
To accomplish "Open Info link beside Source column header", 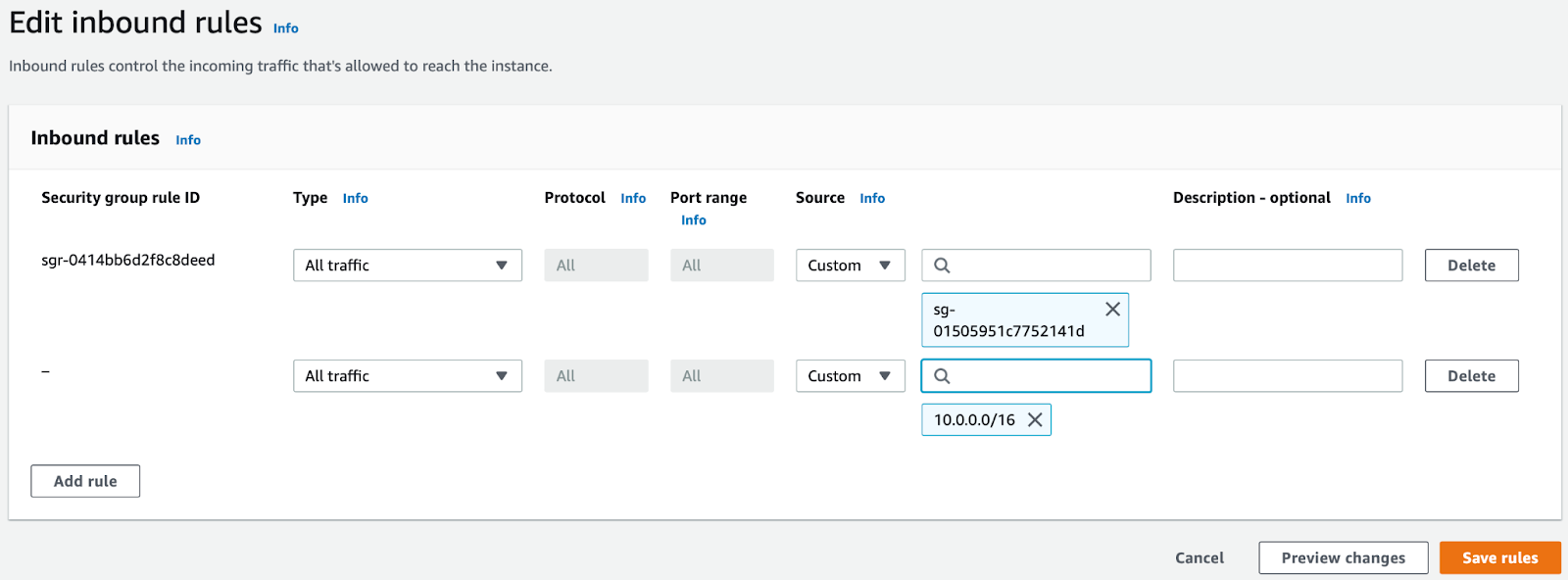I will [872, 198].
